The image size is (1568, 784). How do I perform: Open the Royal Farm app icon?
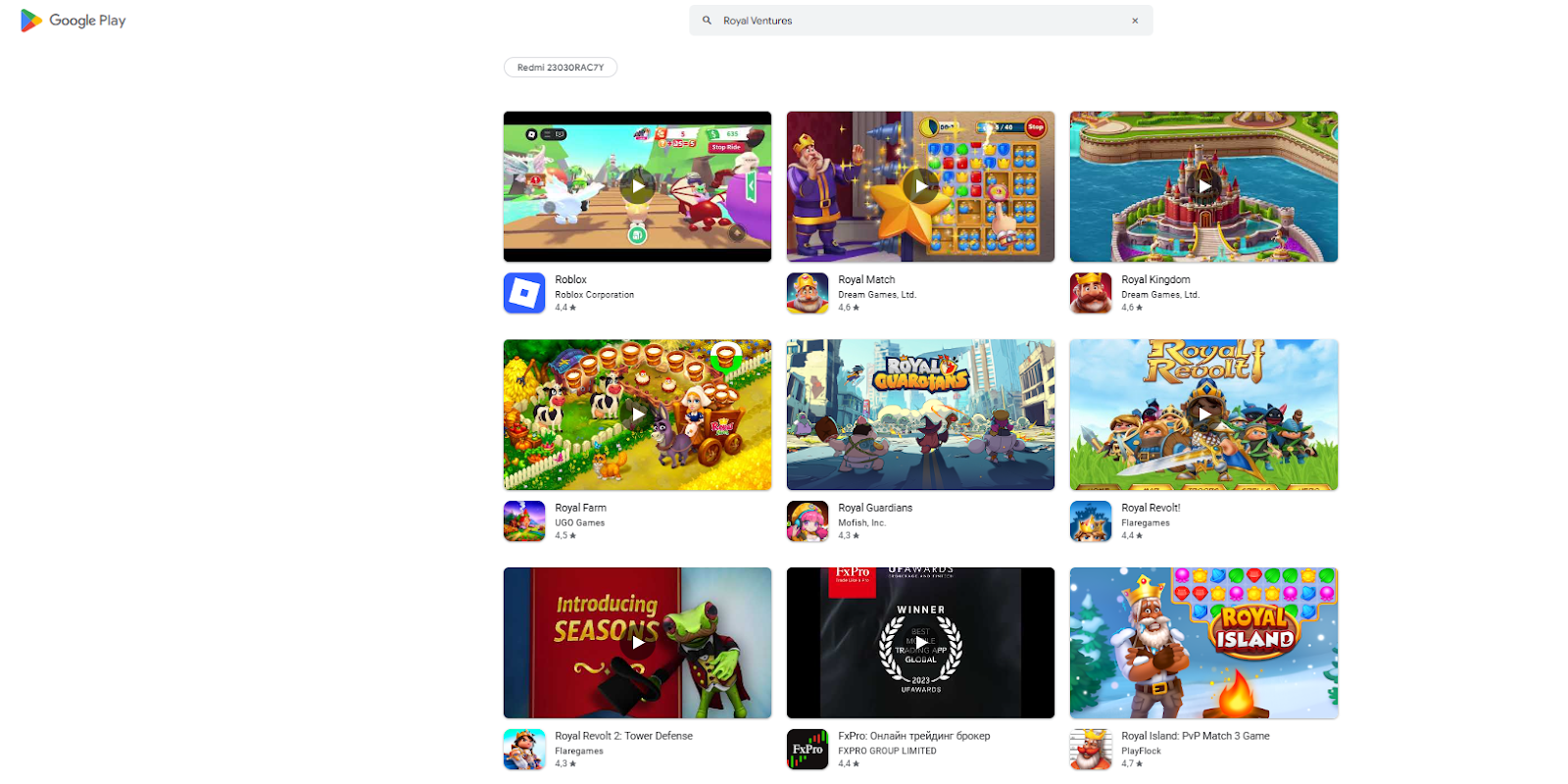tap(524, 521)
